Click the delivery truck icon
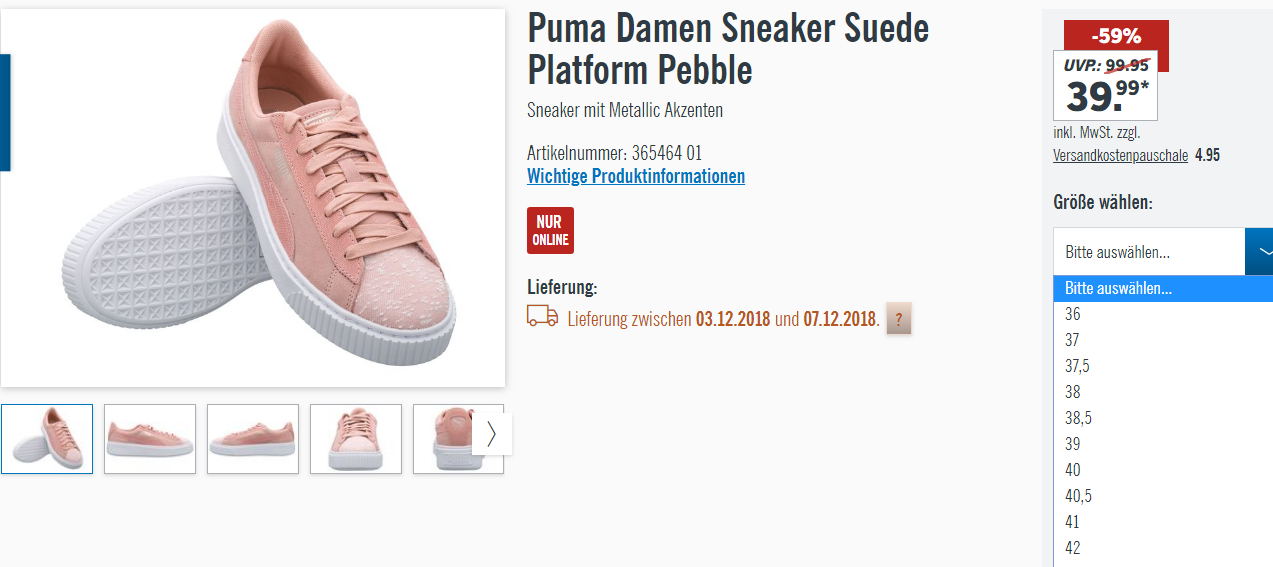Viewport: 1273px width, 567px height. [542, 316]
